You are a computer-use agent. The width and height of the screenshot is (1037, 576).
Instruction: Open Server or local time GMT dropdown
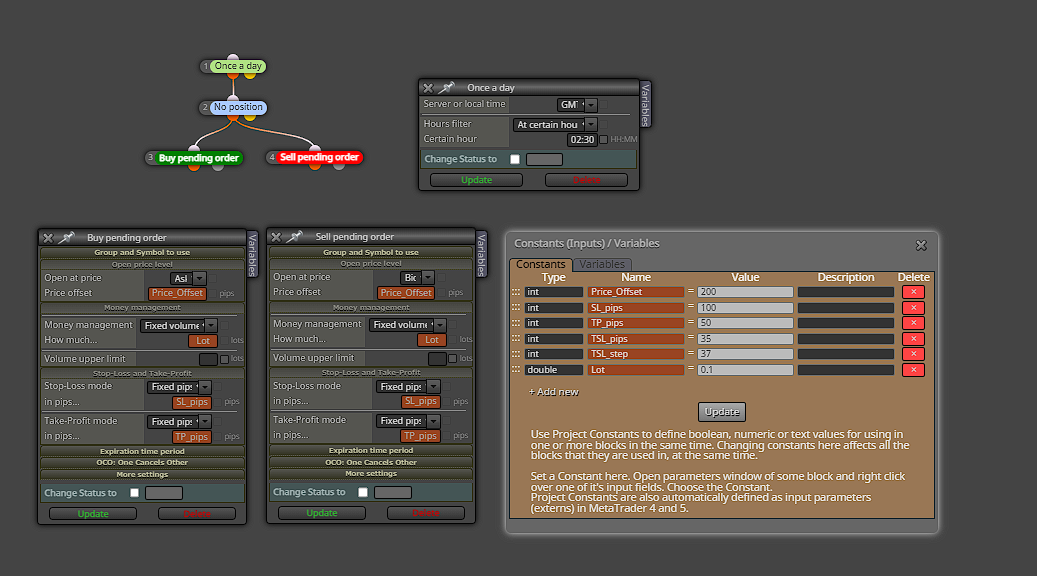tap(577, 104)
